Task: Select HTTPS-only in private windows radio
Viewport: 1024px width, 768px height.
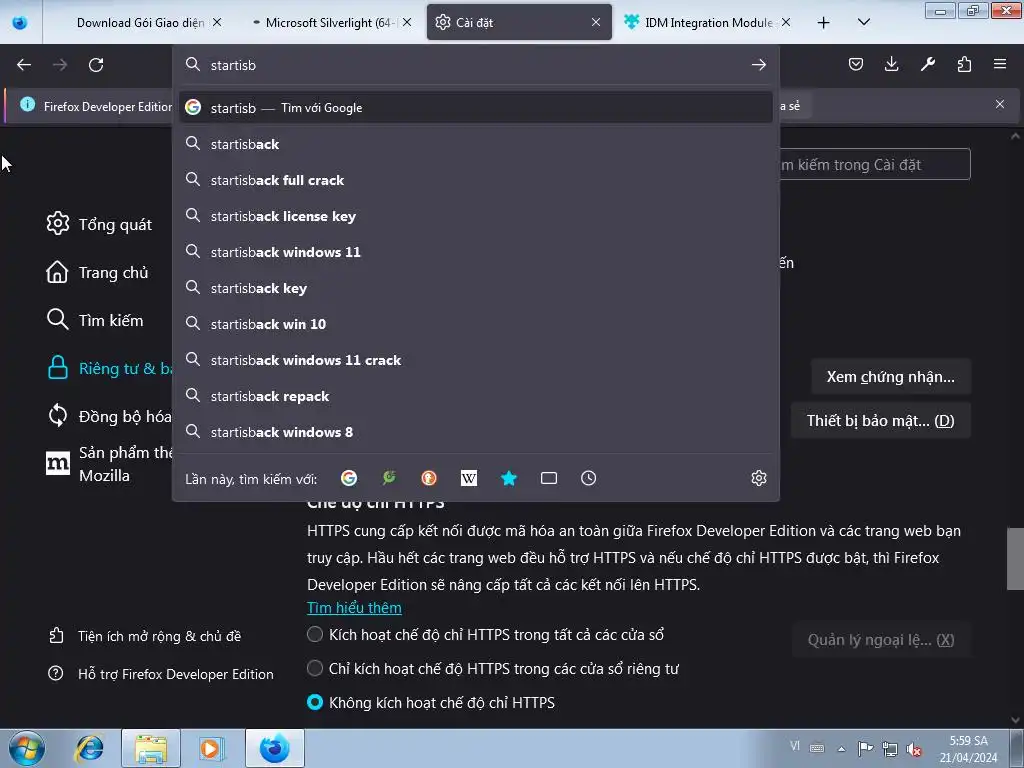Action: pyautogui.click(x=315, y=668)
